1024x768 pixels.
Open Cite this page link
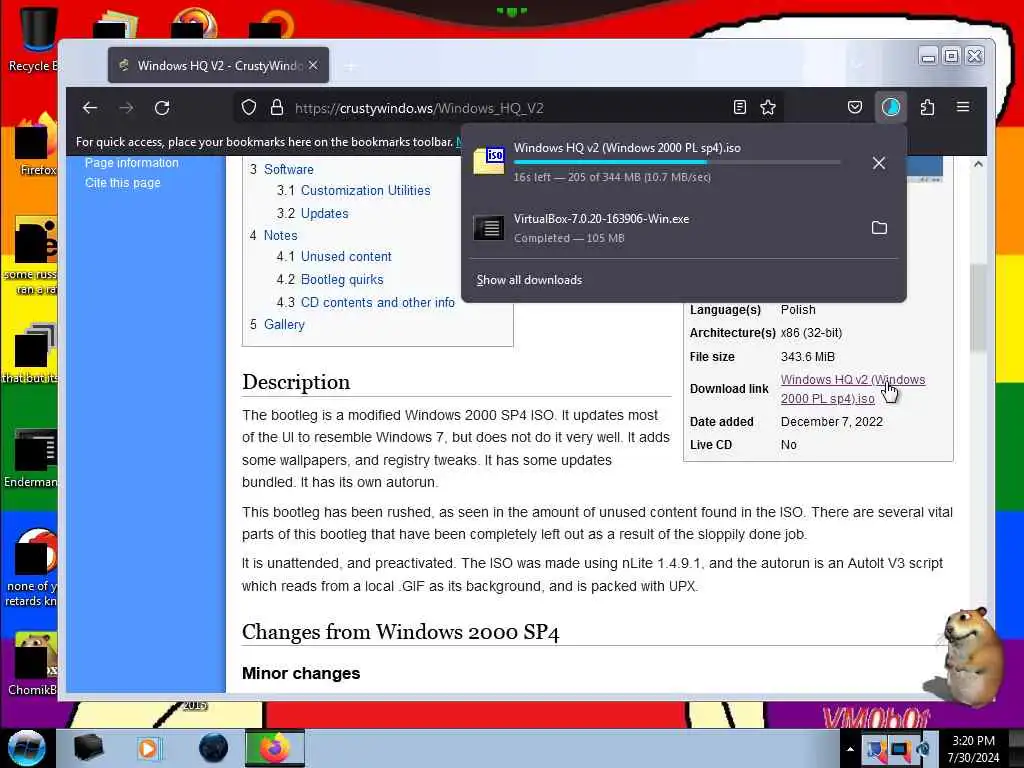(122, 183)
